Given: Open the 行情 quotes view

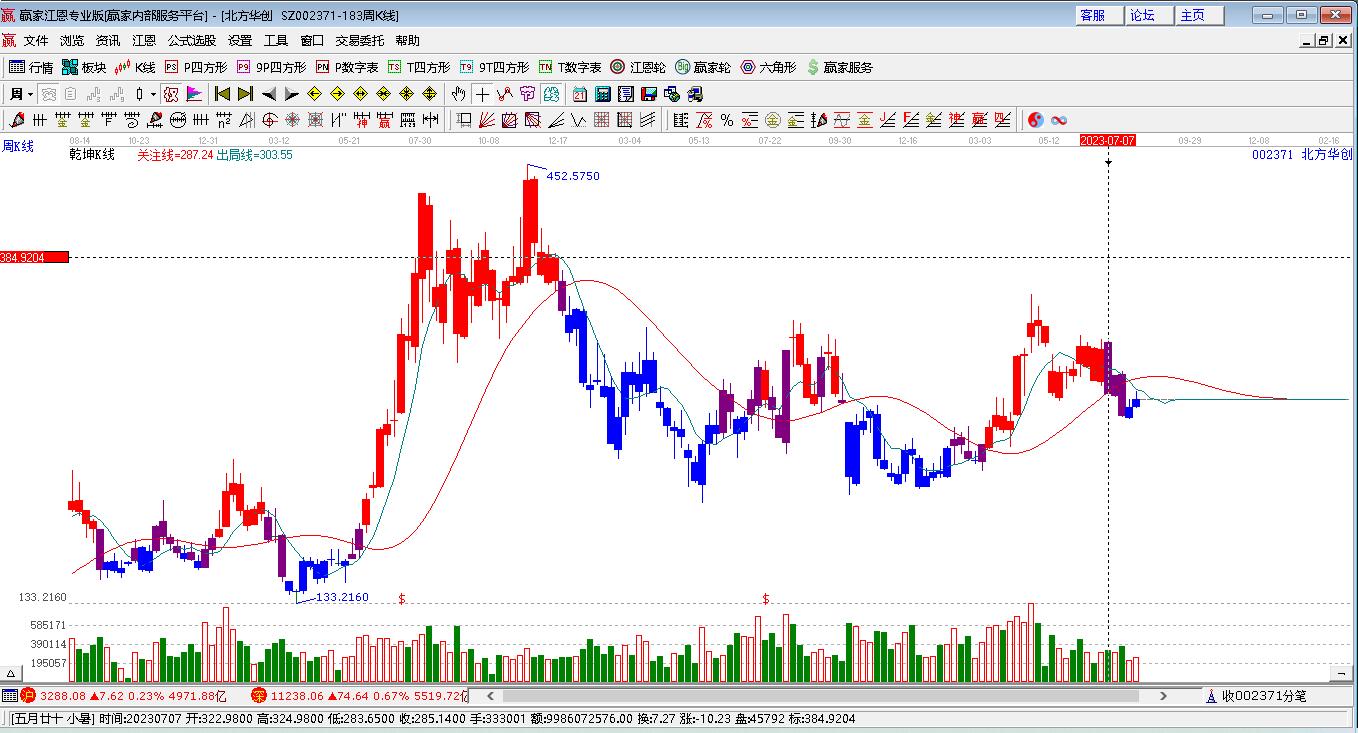Looking at the screenshot, I should tap(31, 67).
